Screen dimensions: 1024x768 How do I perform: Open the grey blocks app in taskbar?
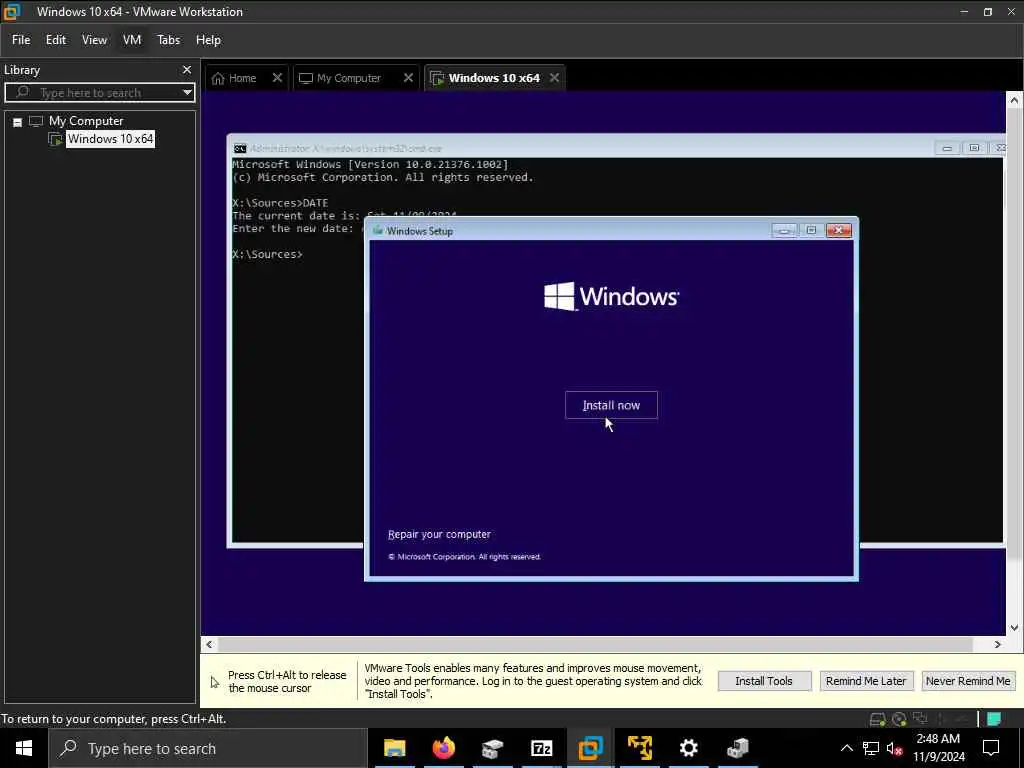(x=737, y=748)
